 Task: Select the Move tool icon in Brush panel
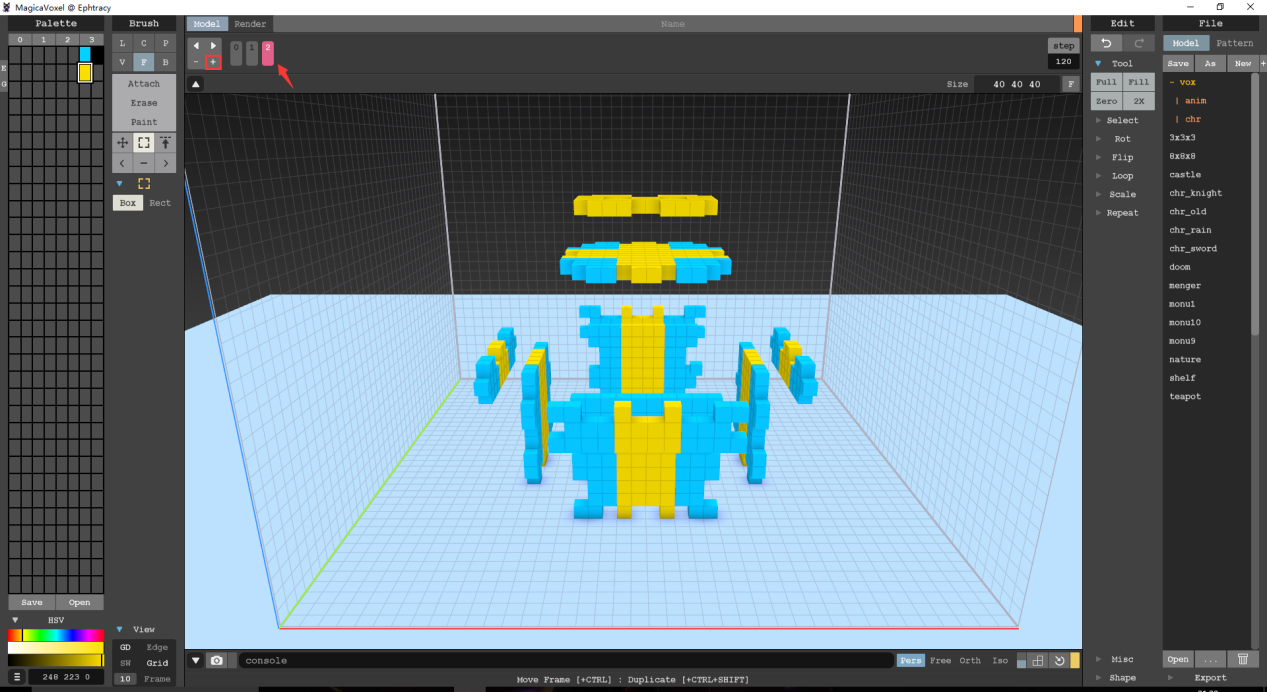point(122,143)
